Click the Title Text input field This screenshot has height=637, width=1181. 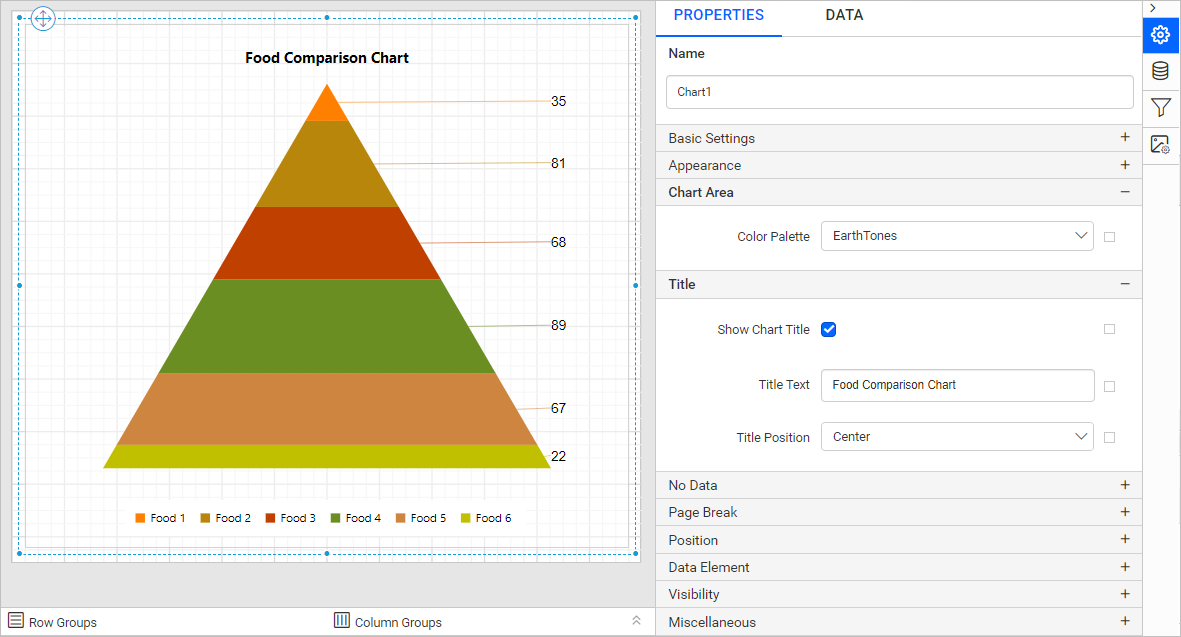point(957,385)
